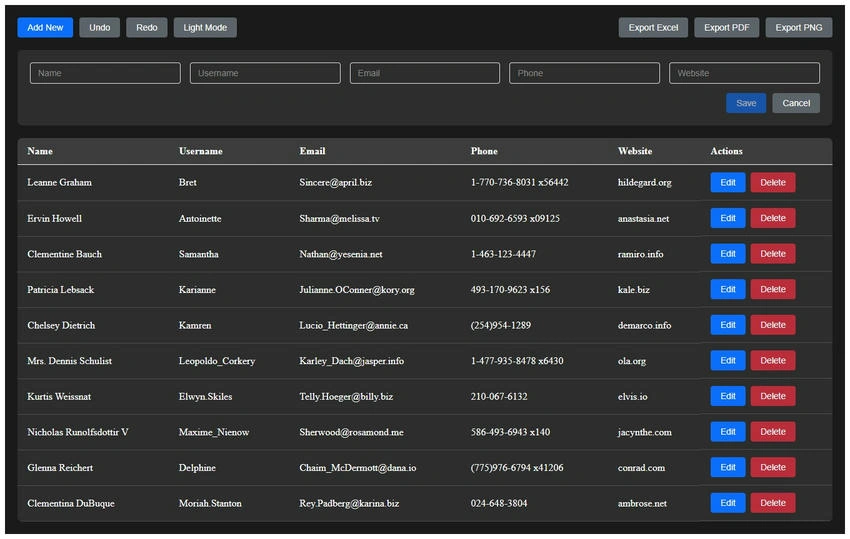Click into the Email field
850x539 pixels.
[x=424, y=73]
